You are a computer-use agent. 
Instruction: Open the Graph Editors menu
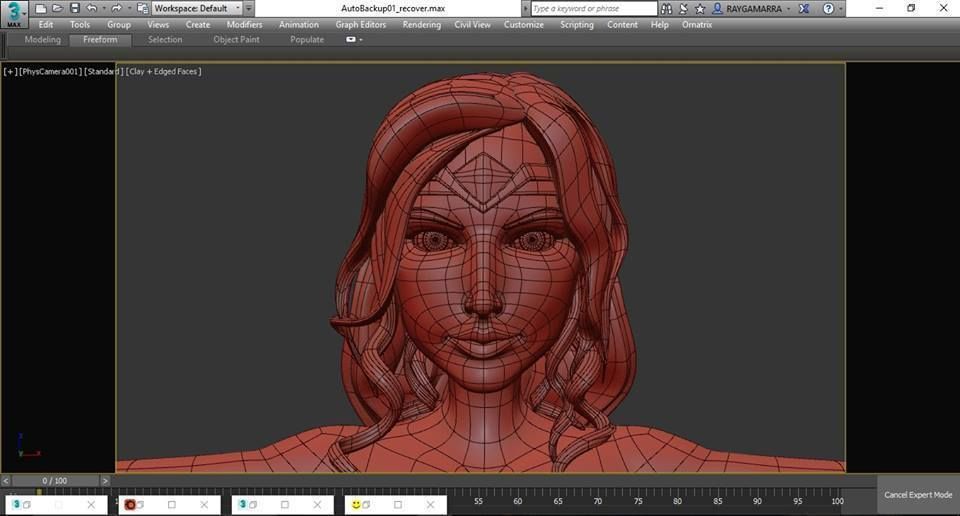pyautogui.click(x=361, y=24)
